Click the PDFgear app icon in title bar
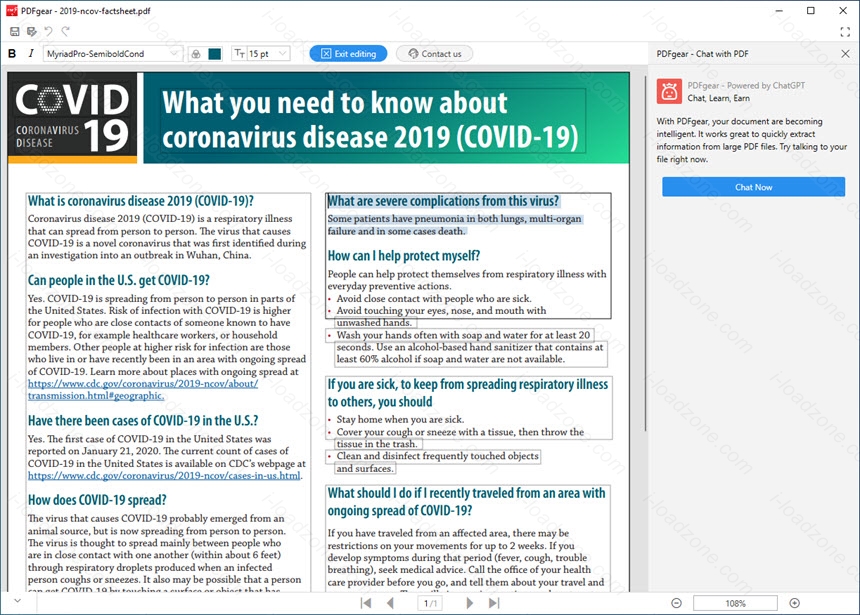This screenshot has width=860, height=615. pos(12,10)
